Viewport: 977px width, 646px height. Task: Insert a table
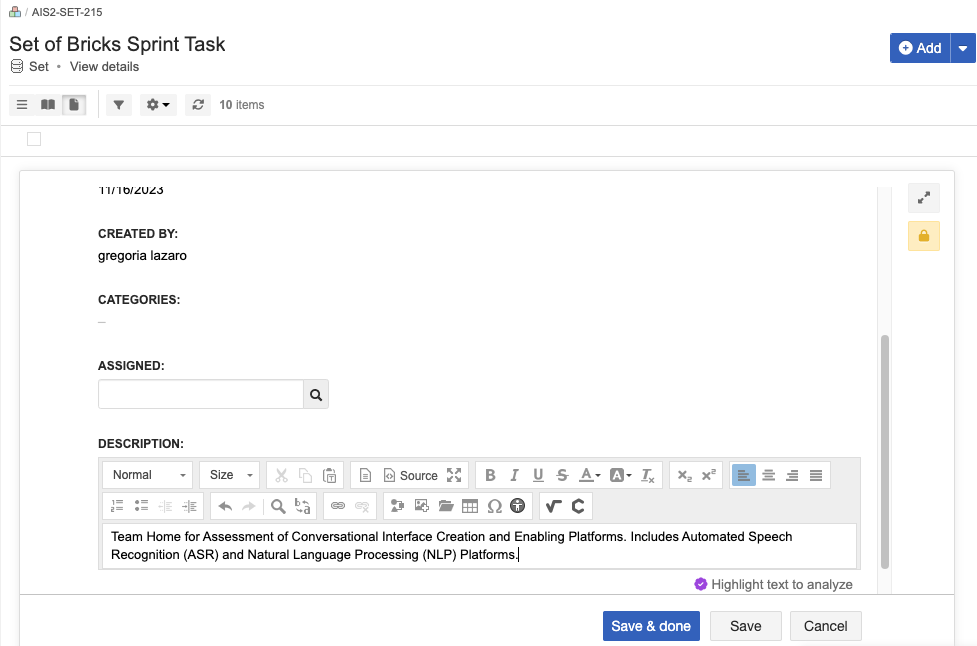coord(470,506)
